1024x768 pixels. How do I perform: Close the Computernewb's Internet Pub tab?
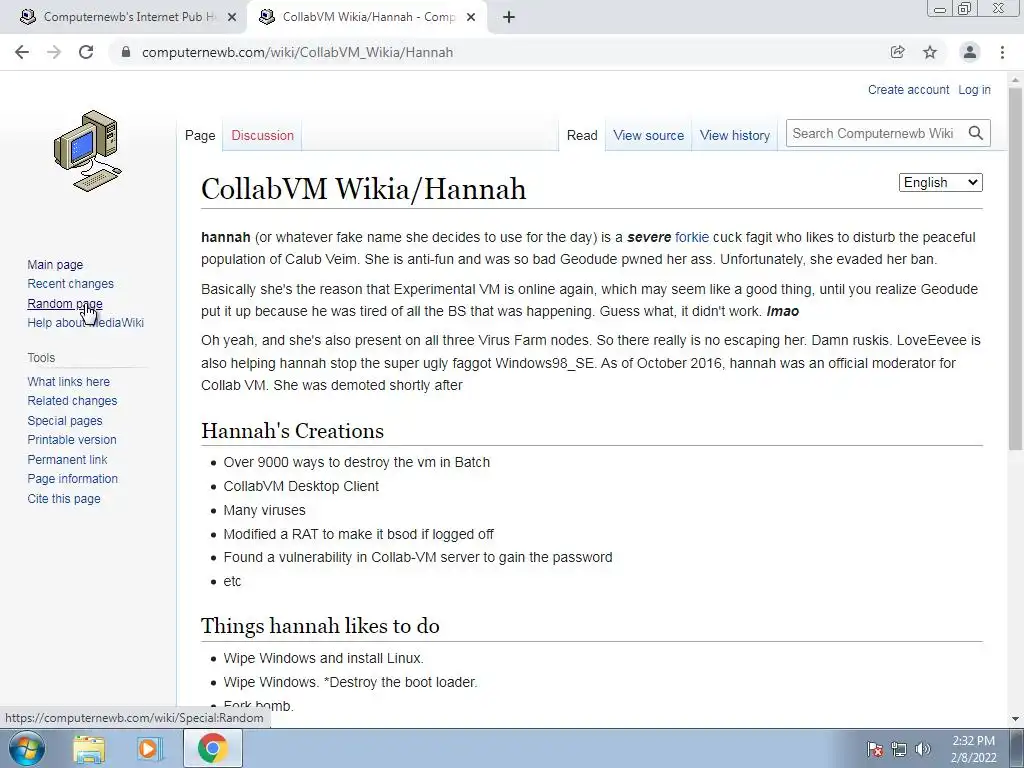pyautogui.click(x=232, y=18)
